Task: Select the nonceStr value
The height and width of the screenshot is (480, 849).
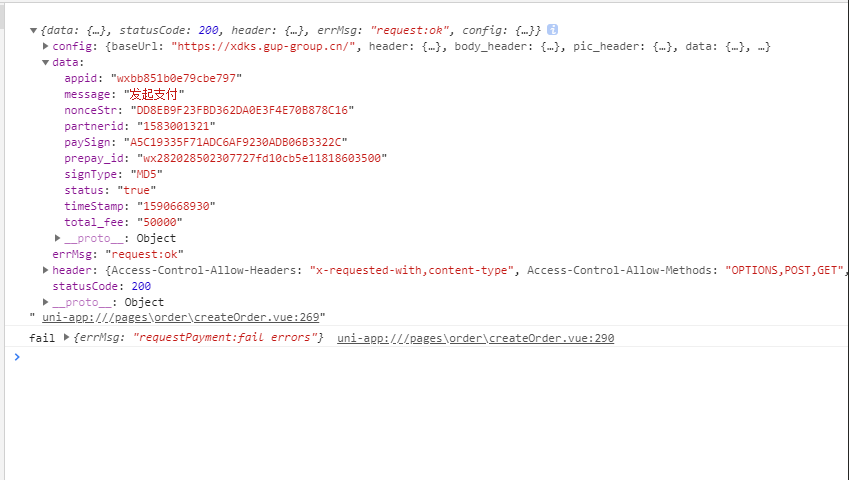Action: tap(243, 110)
